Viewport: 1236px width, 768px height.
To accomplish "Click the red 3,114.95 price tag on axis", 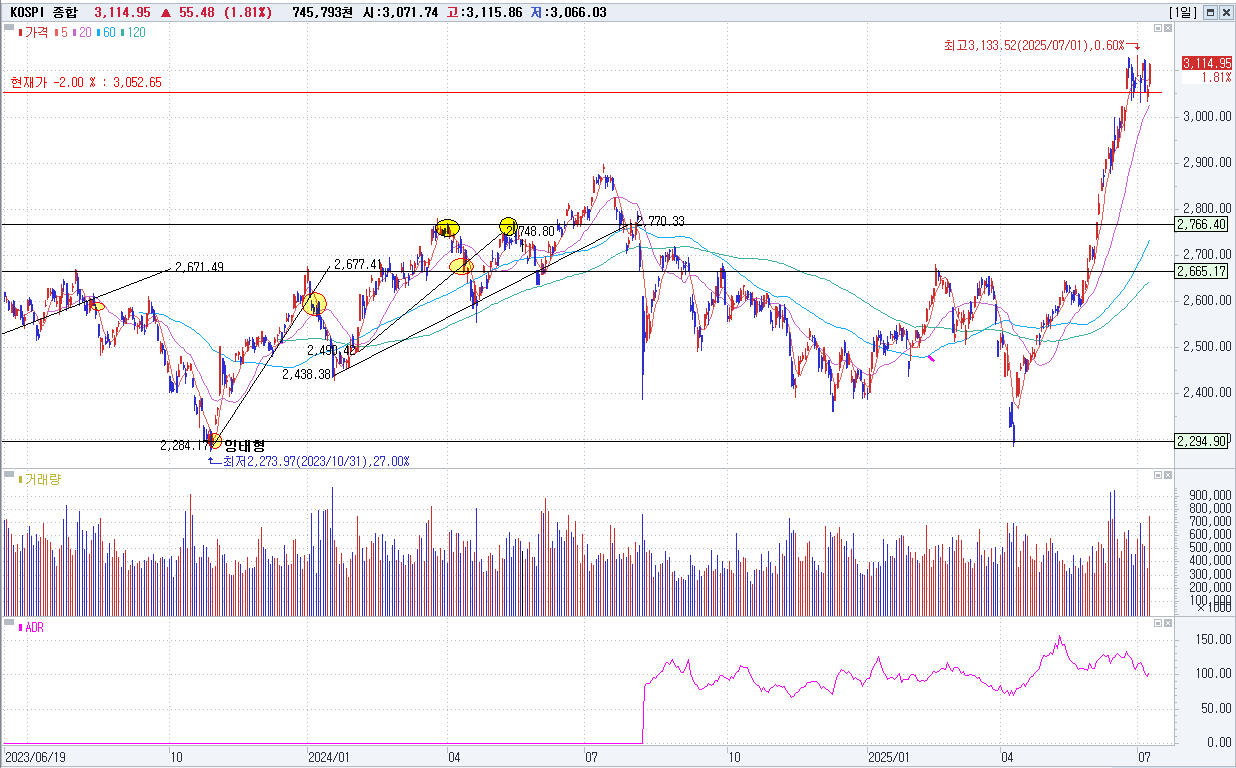I will [1206, 63].
